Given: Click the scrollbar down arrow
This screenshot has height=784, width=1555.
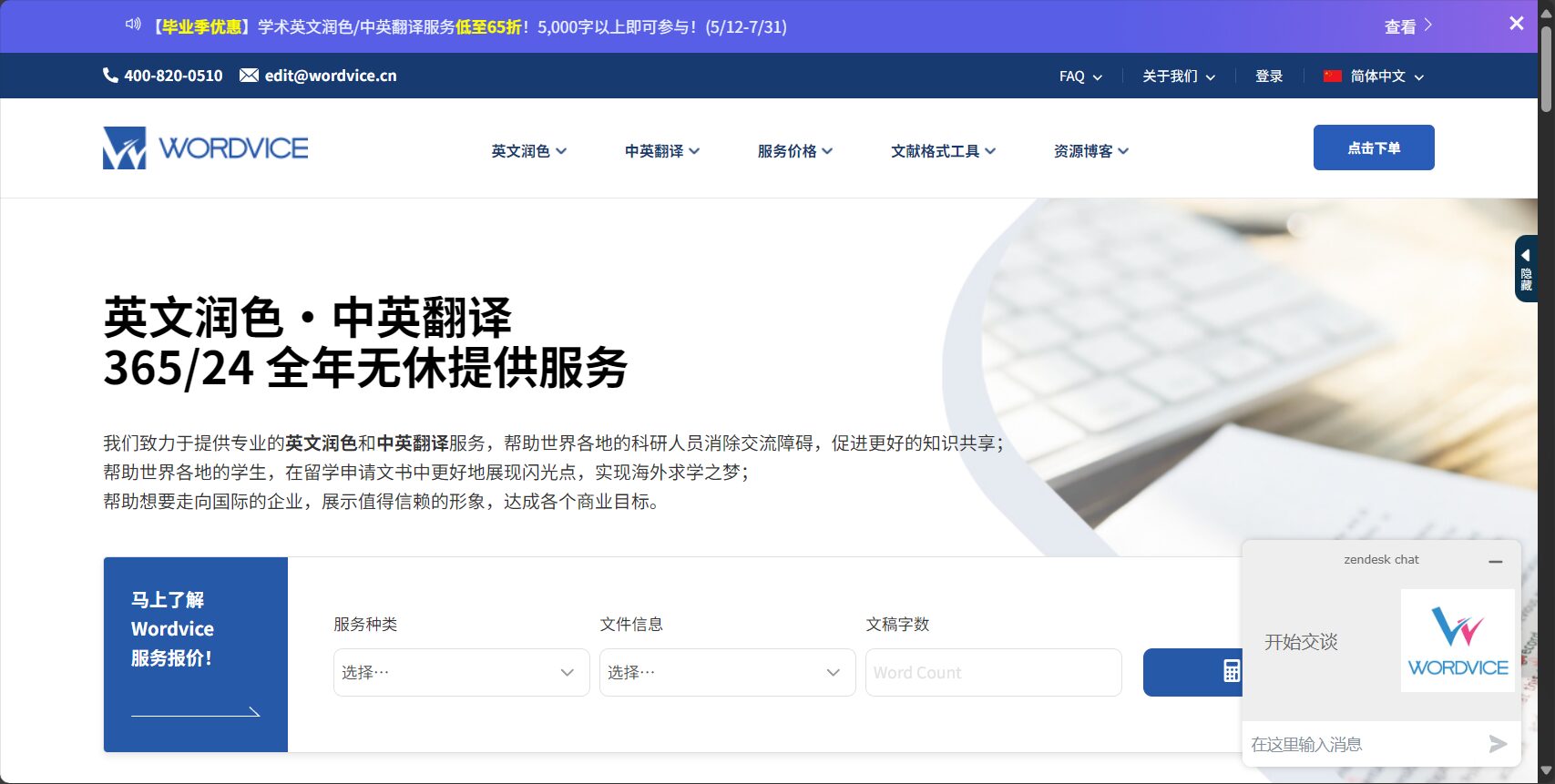Looking at the screenshot, I should point(1546,773).
